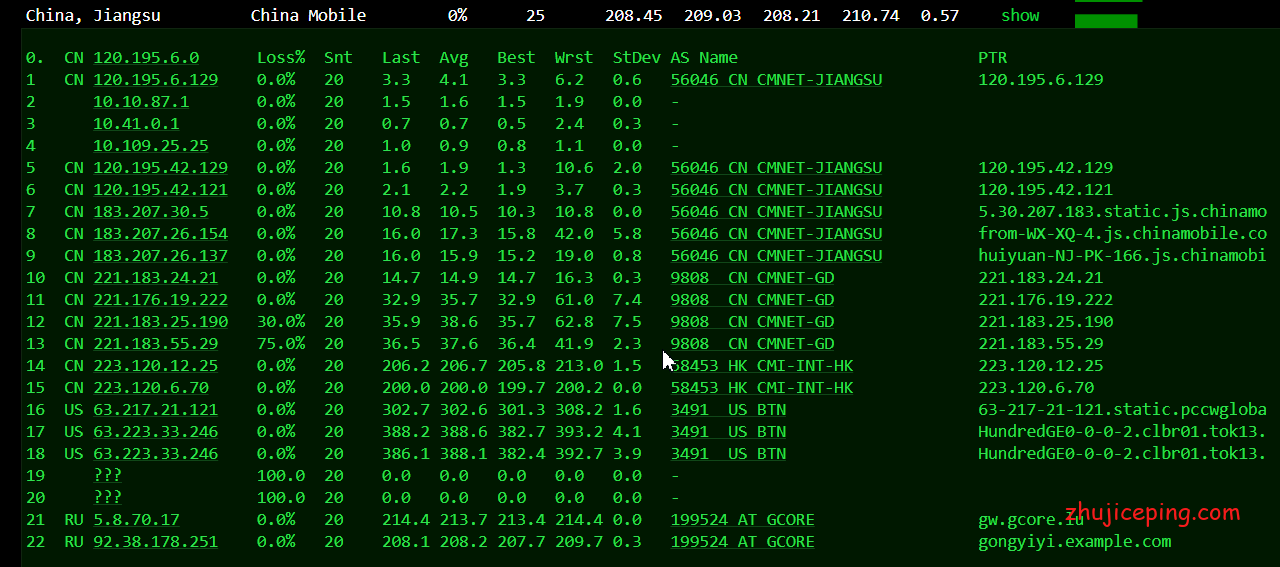The width and height of the screenshot is (1280, 567).
Task: Open the 5.8.70.17 IP link
Action: point(136,520)
